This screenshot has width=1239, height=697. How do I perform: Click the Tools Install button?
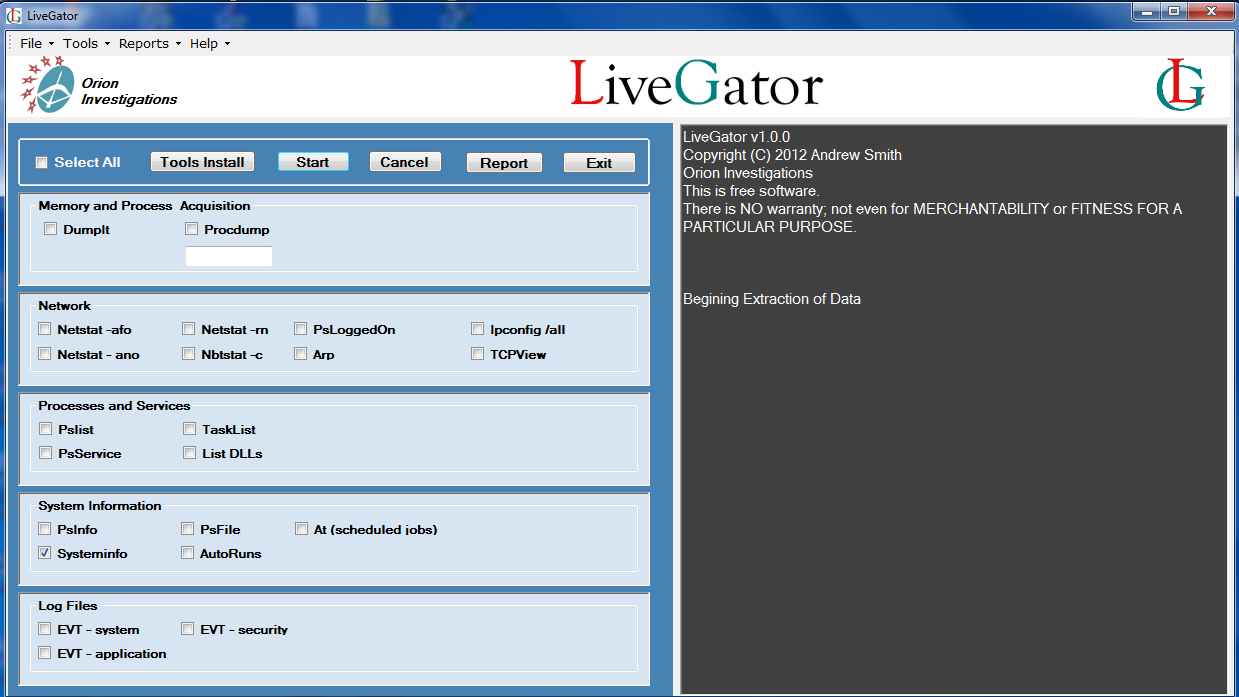click(202, 162)
